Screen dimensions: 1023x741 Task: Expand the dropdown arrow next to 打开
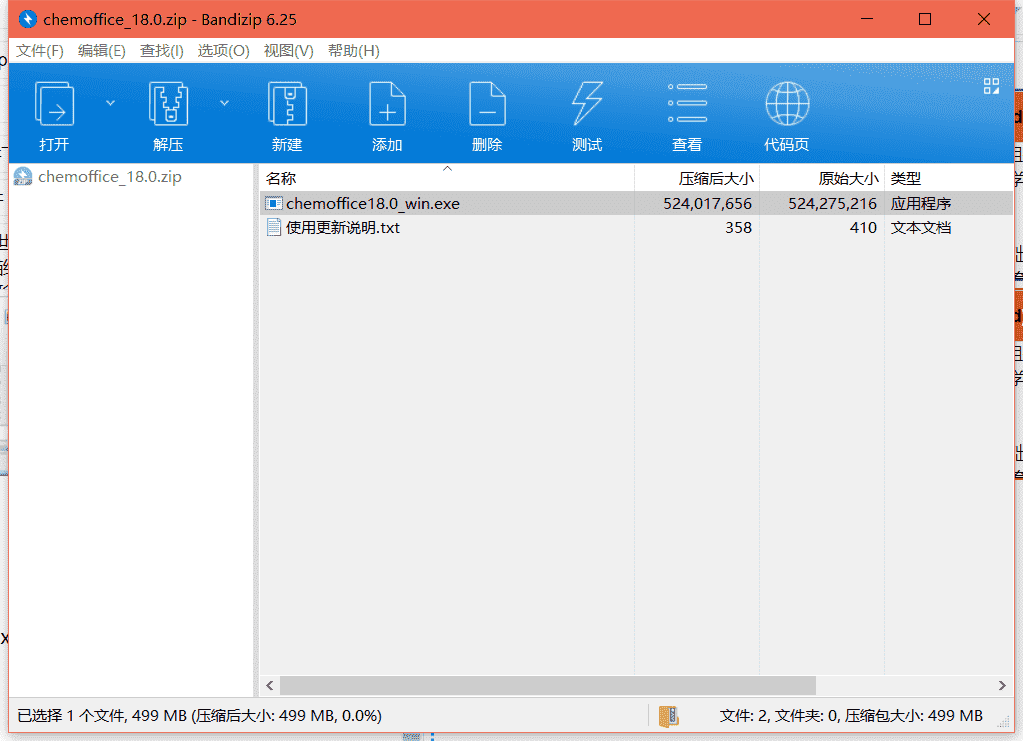click(110, 102)
